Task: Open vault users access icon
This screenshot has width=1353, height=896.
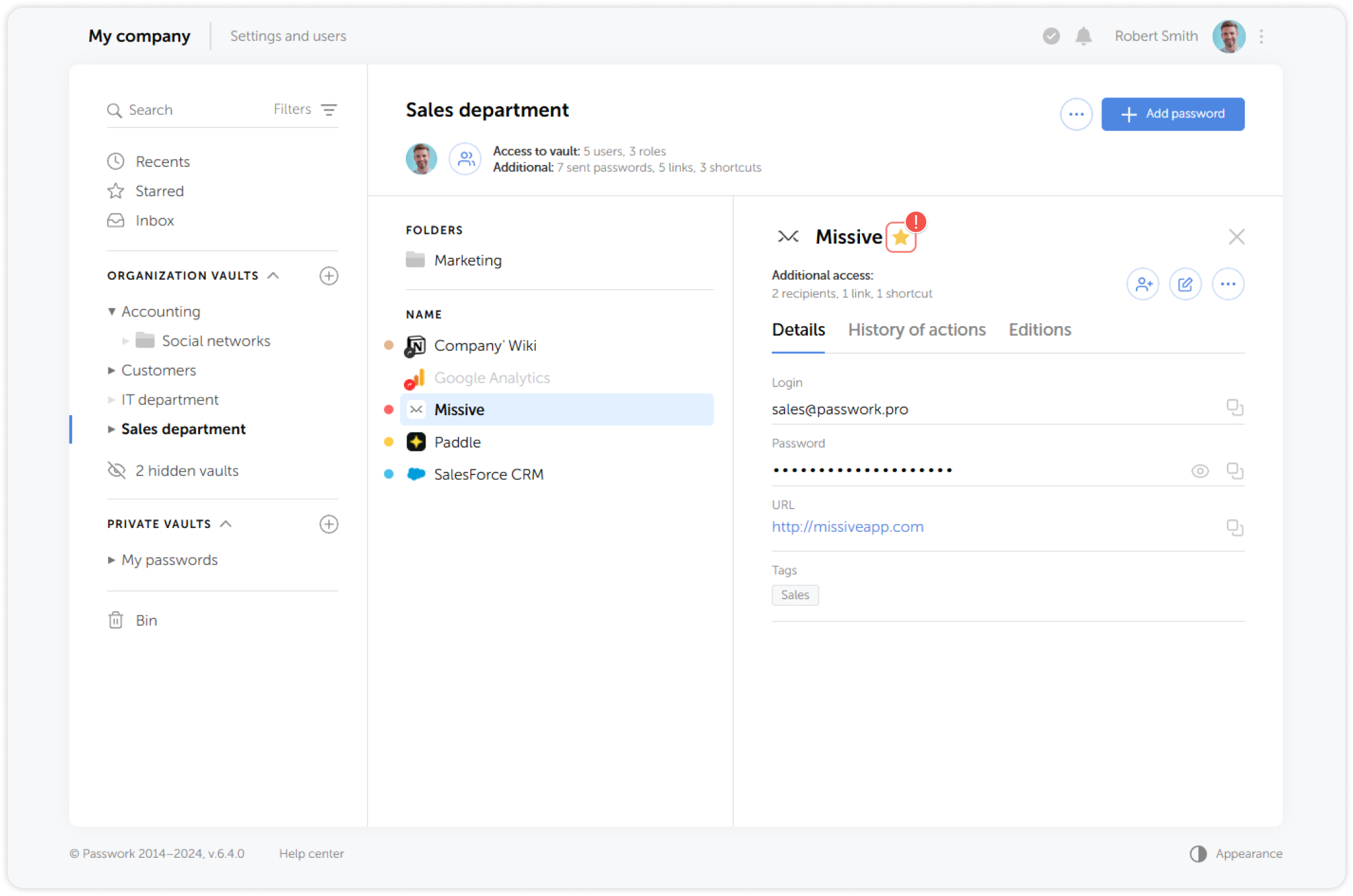Action: pos(466,159)
